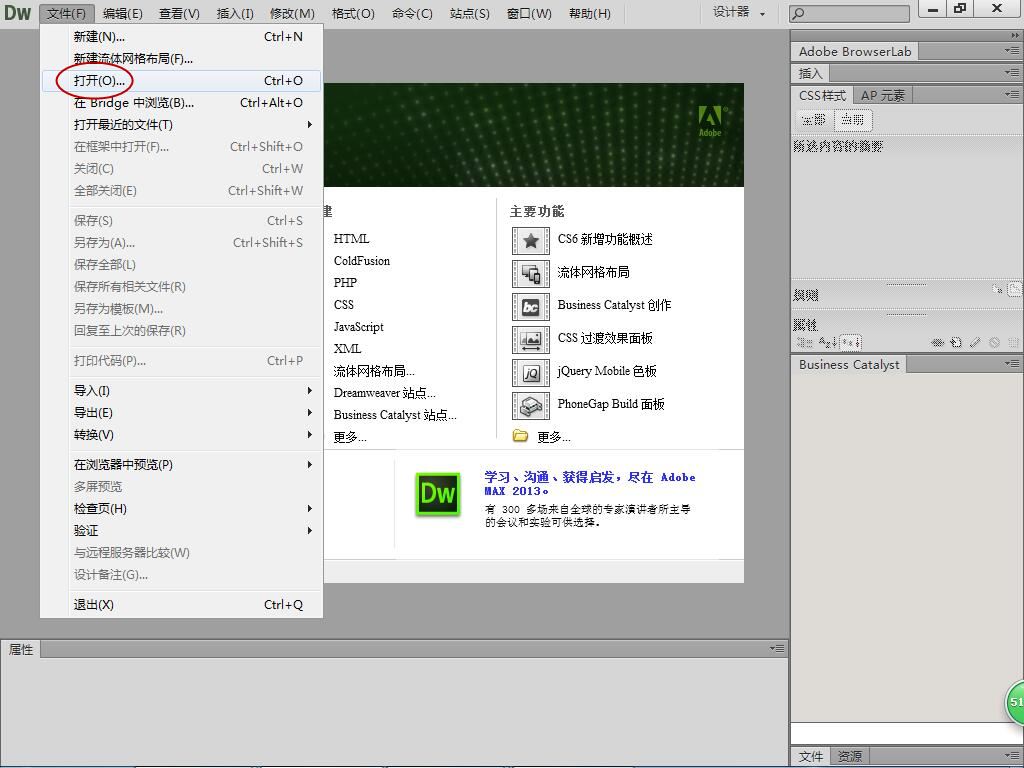Click the Adobe logo on the welcome banner

[711, 121]
